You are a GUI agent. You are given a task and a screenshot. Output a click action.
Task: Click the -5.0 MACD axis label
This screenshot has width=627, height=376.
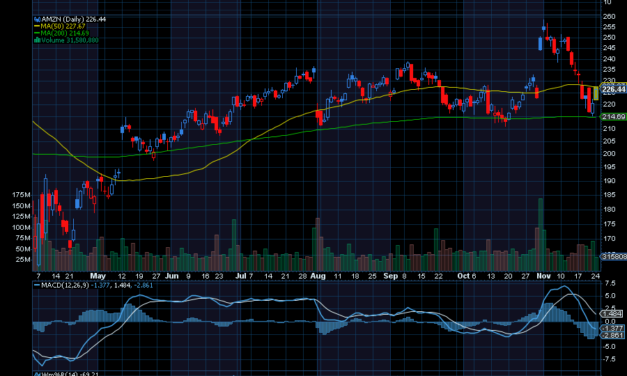609,346
